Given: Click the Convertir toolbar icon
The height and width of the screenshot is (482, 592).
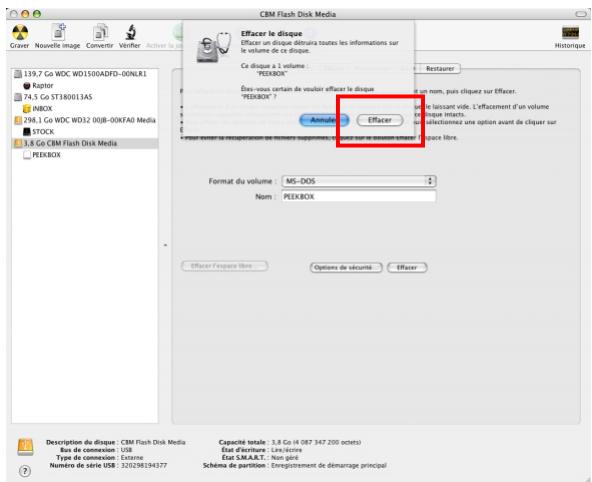Looking at the screenshot, I should pyautogui.click(x=100, y=32).
